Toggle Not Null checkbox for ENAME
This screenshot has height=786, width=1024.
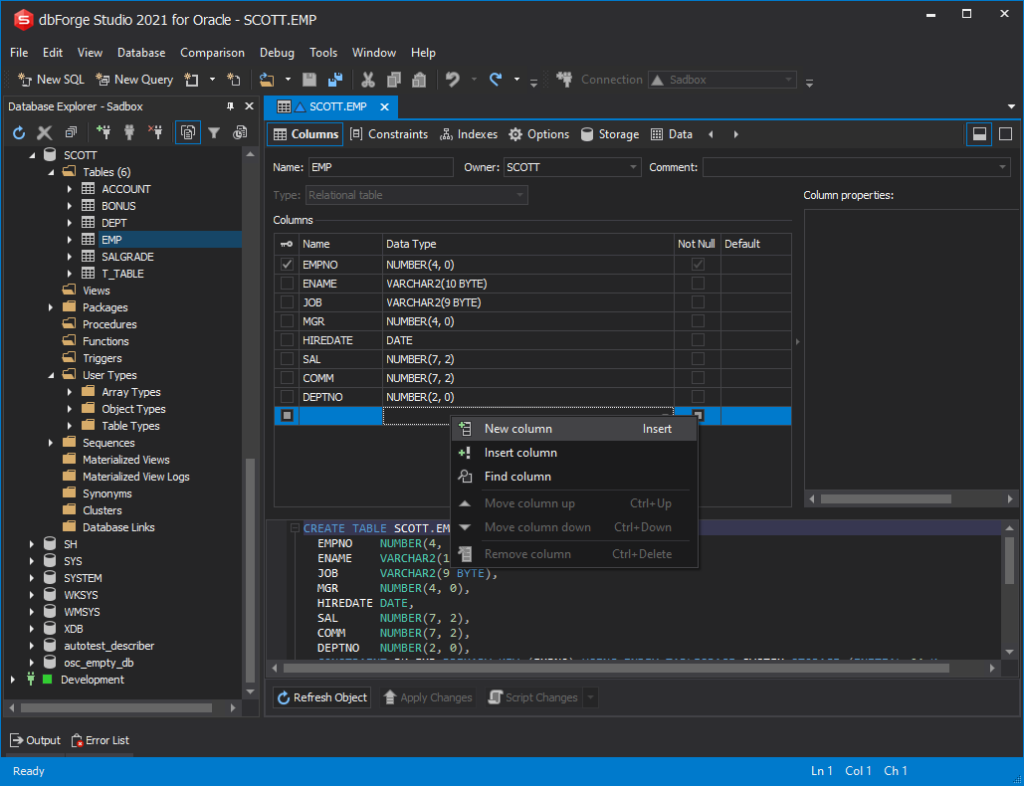(x=698, y=283)
